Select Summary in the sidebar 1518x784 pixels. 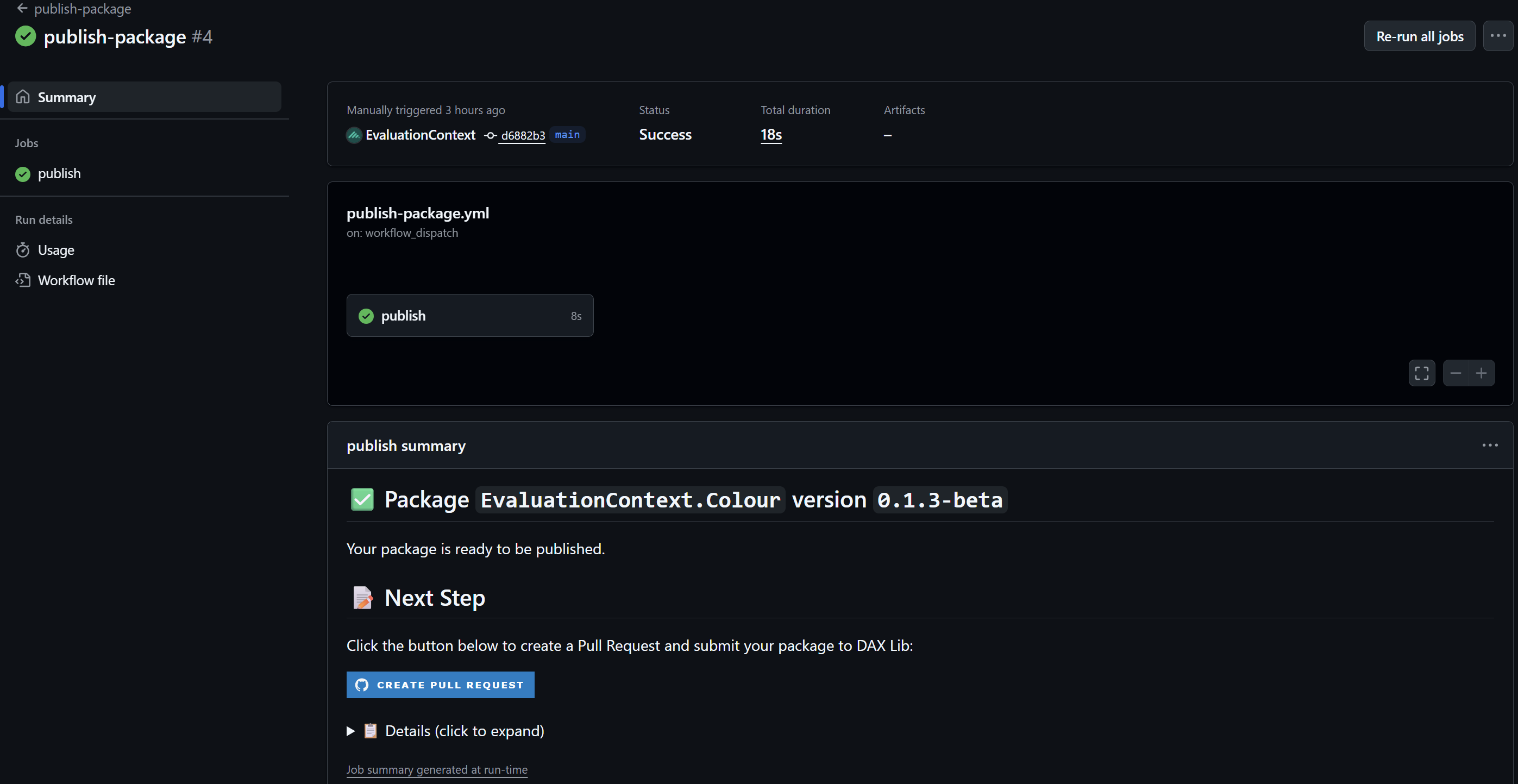[66, 97]
